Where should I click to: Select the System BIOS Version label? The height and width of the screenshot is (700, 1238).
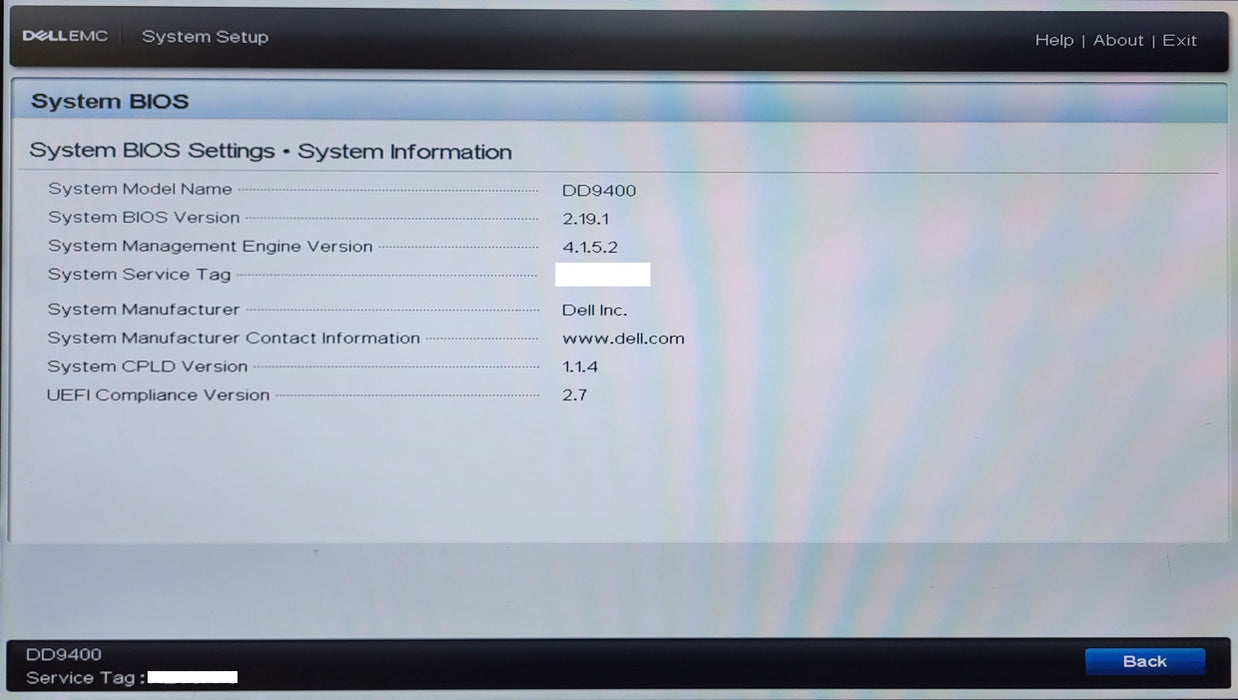tap(144, 217)
